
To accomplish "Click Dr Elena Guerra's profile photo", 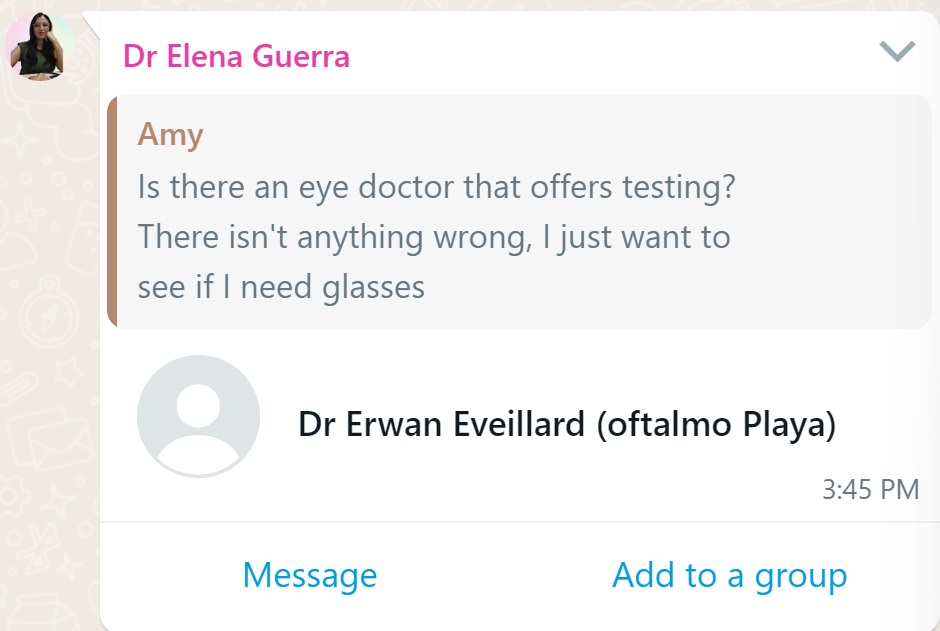I will (x=40, y=46).
